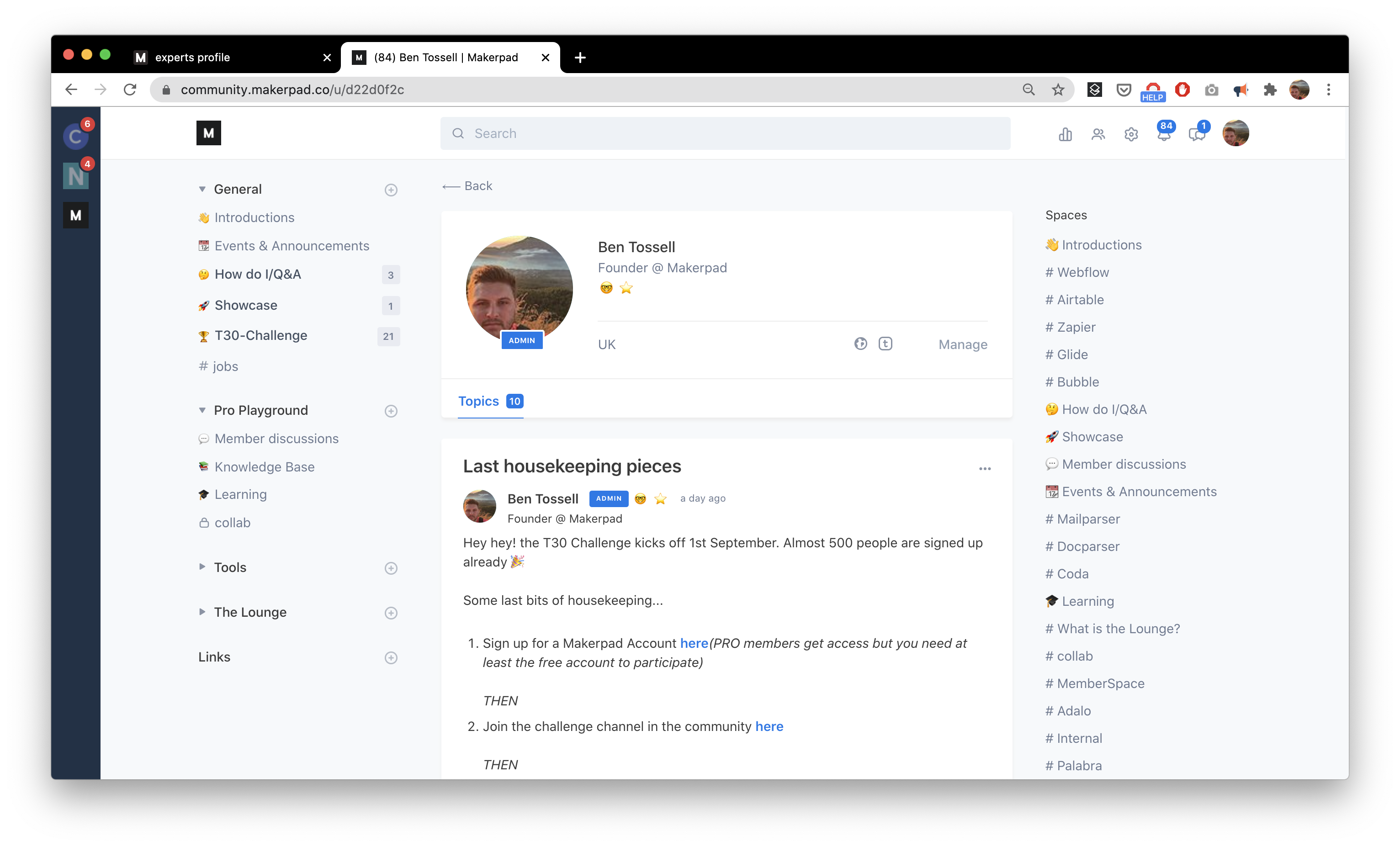Follow the 'here' link for Makerpad Account
The image size is (1400, 847).
pyautogui.click(x=694, y=643)
